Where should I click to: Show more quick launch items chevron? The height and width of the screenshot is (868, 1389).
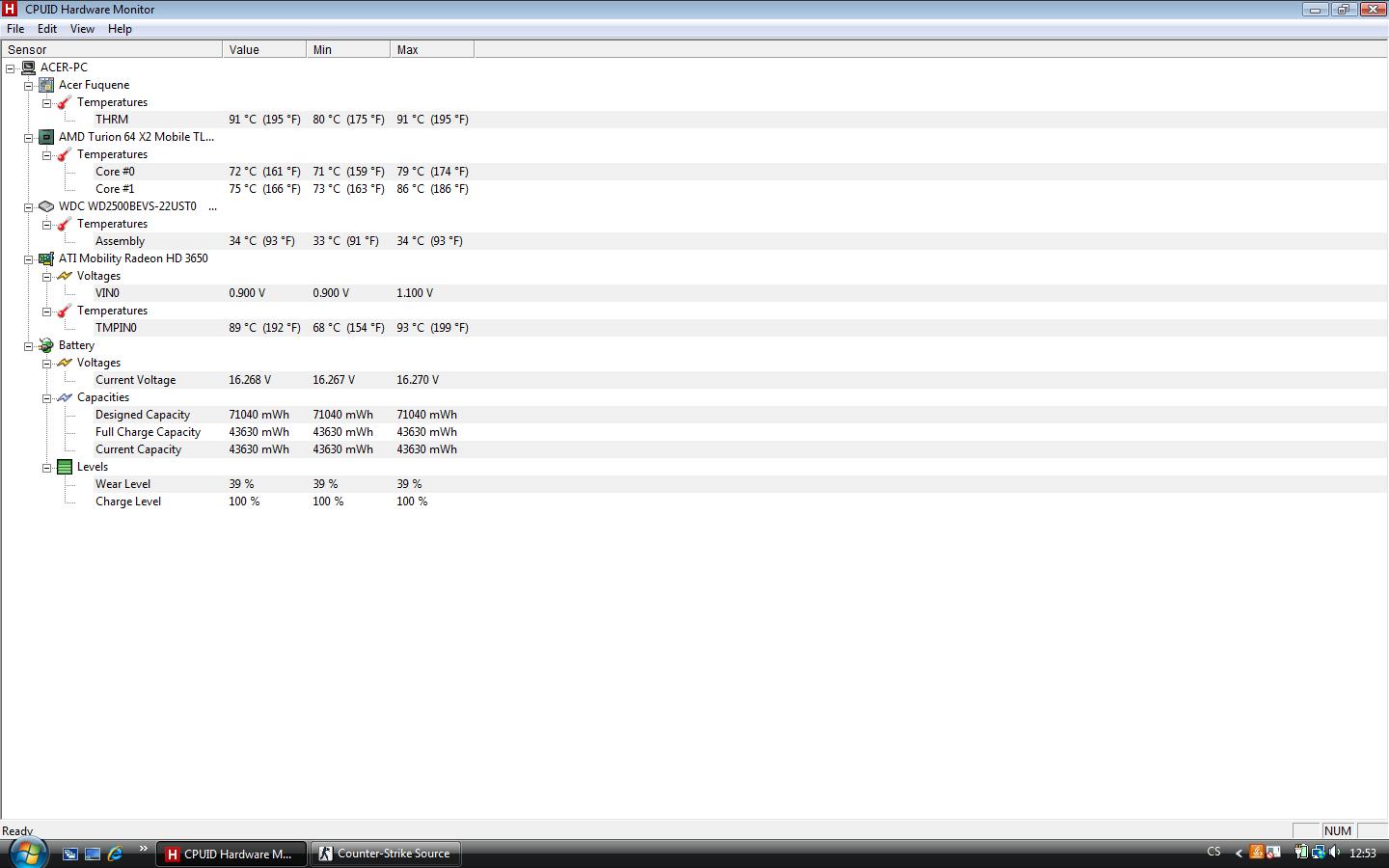tap(143, 849)
